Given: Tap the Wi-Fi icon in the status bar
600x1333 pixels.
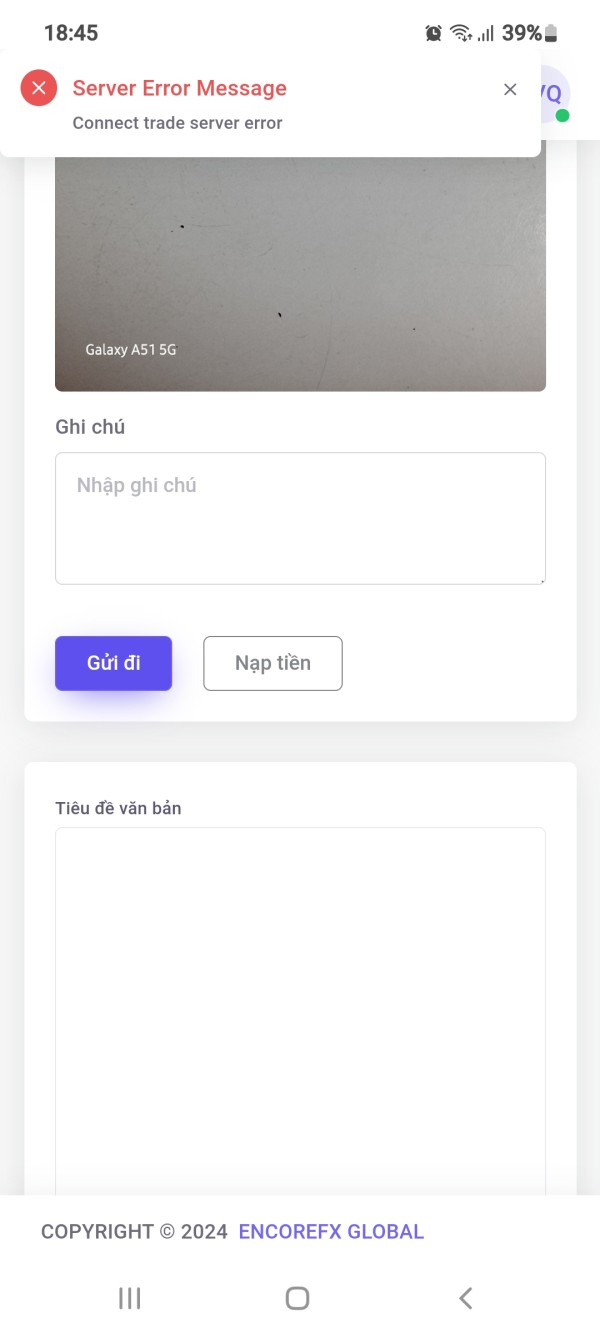Looking at the screenshot, I should point(460,33).
